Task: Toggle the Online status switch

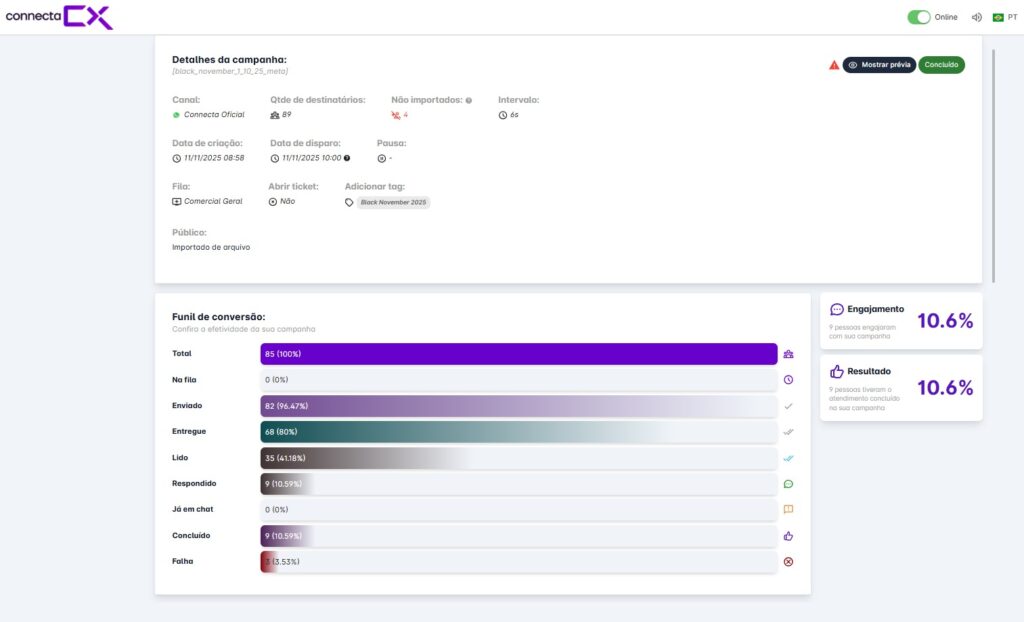Action: click(x=918, y=17)
